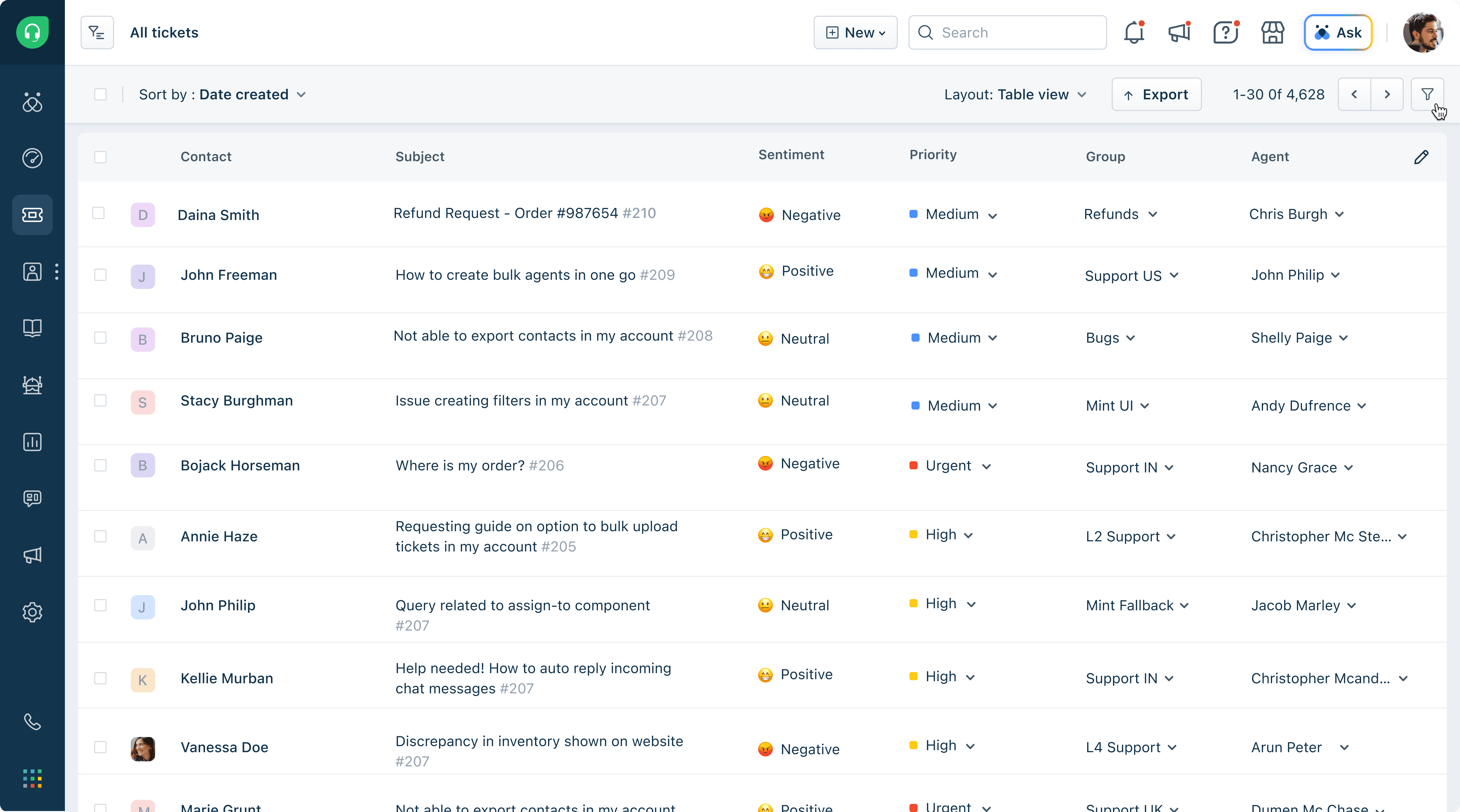This screenshot has height=812, width=1460.
Task: Change the Jacob Marley agent dropdown
Action: point(1304,606)
